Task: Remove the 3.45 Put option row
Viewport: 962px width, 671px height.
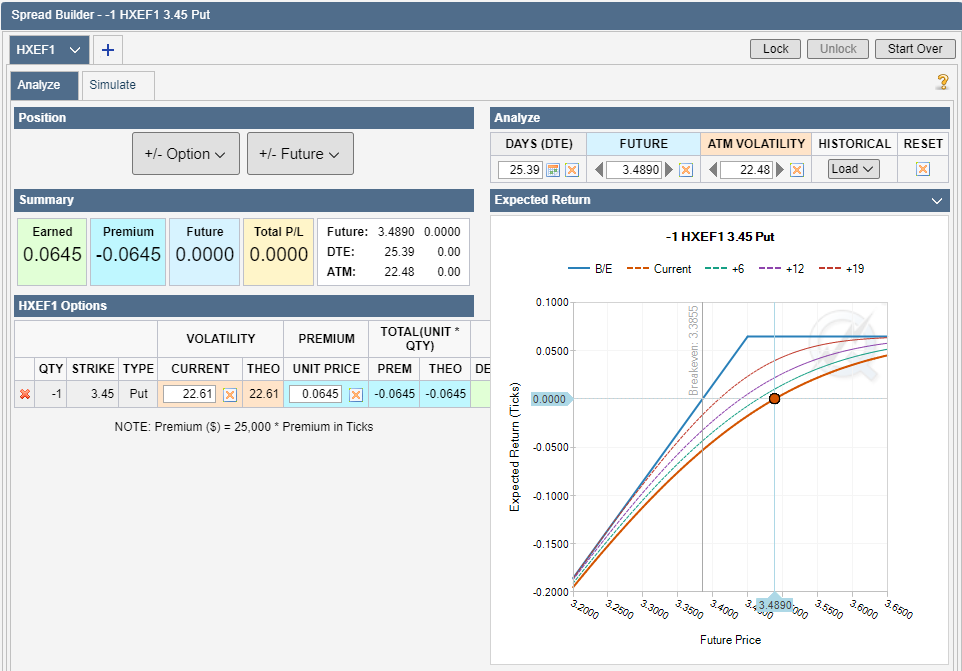Action: point(25,394)
